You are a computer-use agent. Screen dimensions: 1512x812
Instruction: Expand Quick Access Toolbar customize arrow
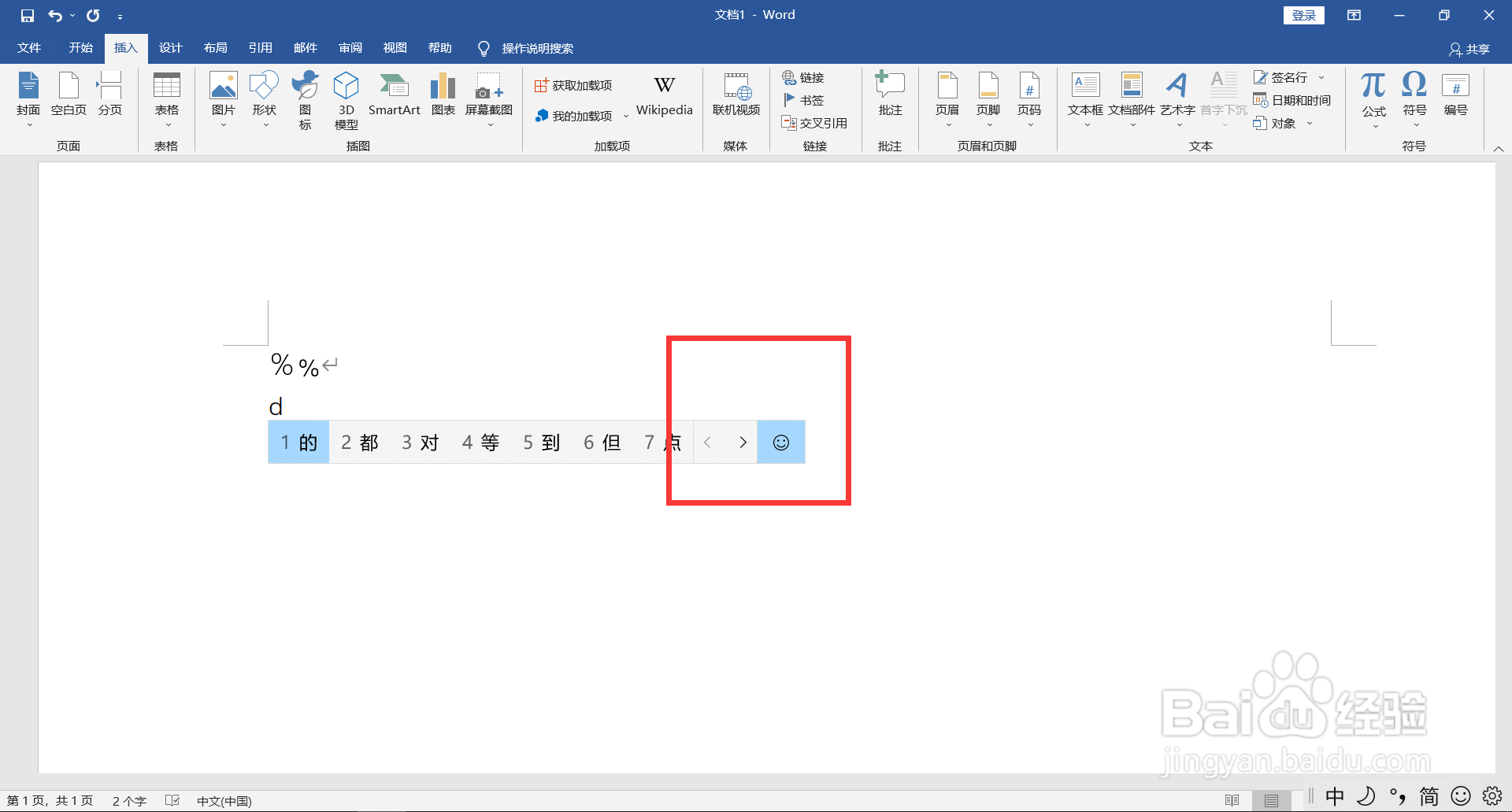(x=120, y=16)
